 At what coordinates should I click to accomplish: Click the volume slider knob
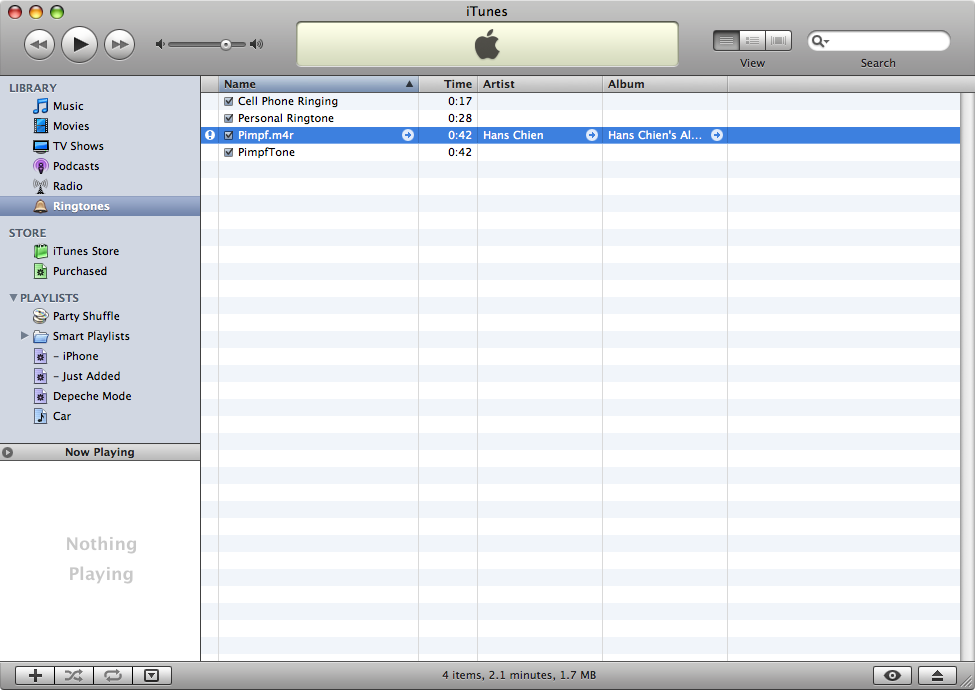click(226, 44)
